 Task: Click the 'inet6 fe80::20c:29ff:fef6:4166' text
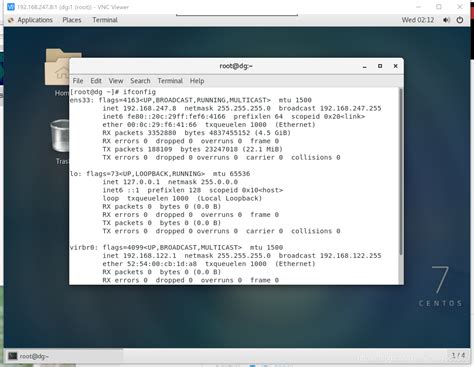tap(164, 117)
